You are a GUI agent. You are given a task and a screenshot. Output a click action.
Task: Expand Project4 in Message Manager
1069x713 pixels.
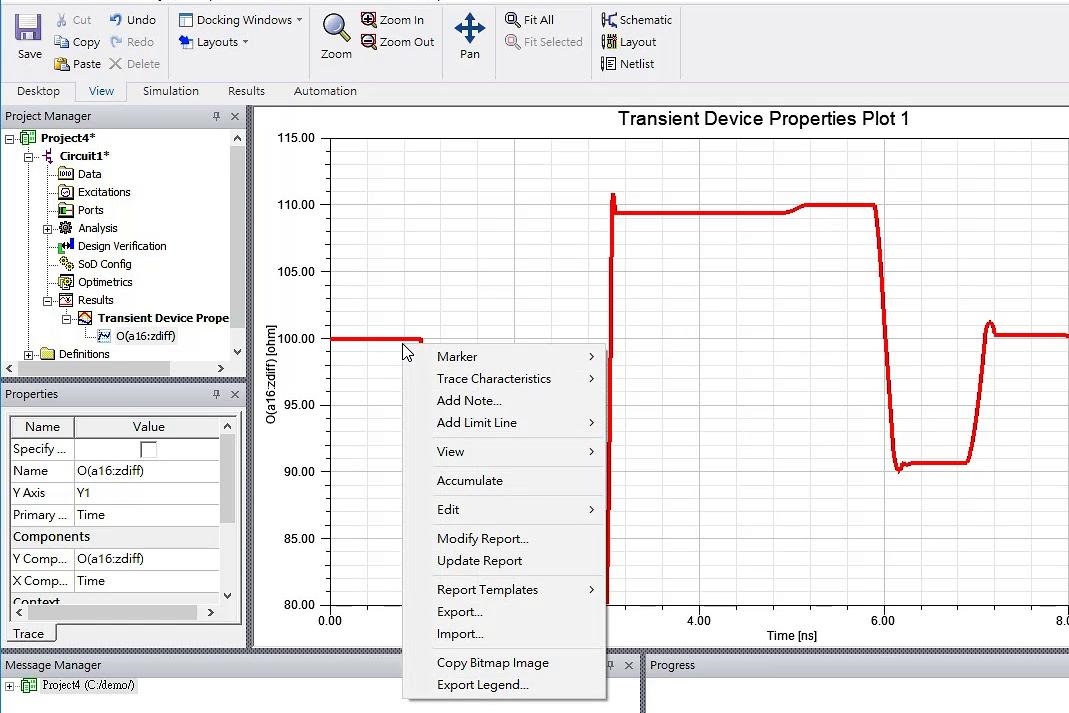(x=10, y=686)
